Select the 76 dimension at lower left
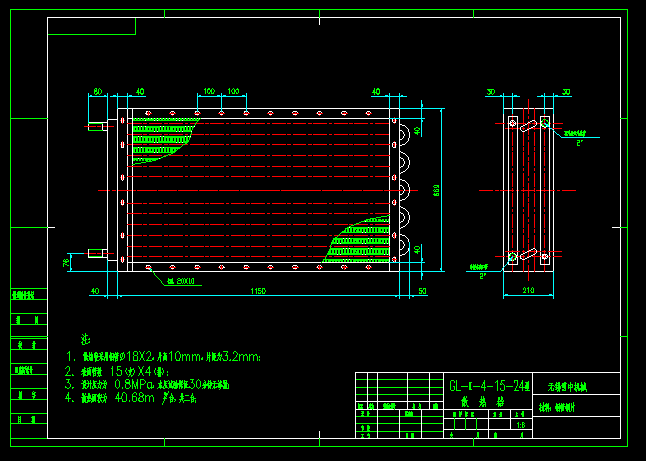The height and width of the screenshot is (461, 646). [68, 262]
